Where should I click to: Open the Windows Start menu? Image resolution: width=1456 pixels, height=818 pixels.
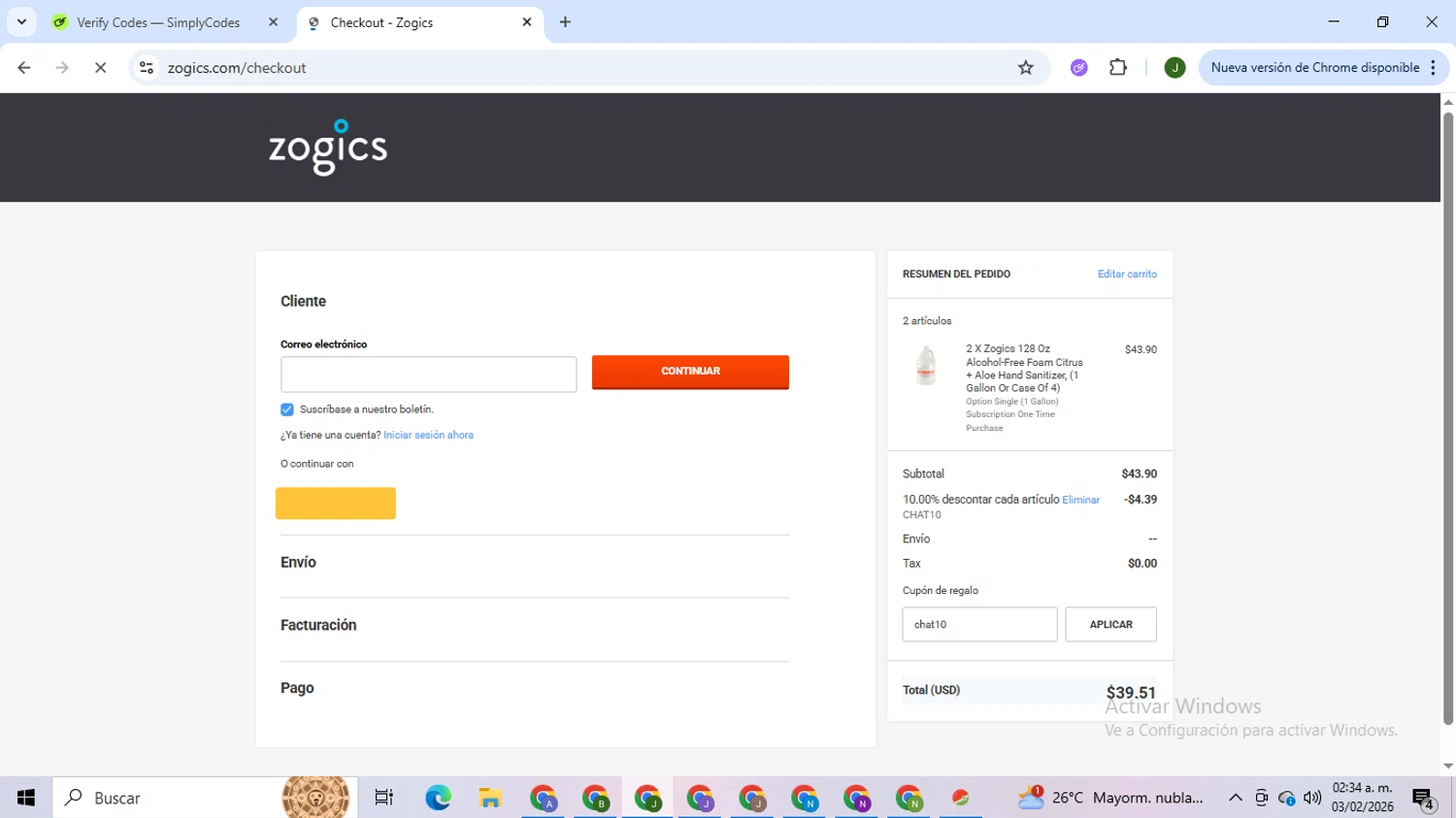pos(26,798)
